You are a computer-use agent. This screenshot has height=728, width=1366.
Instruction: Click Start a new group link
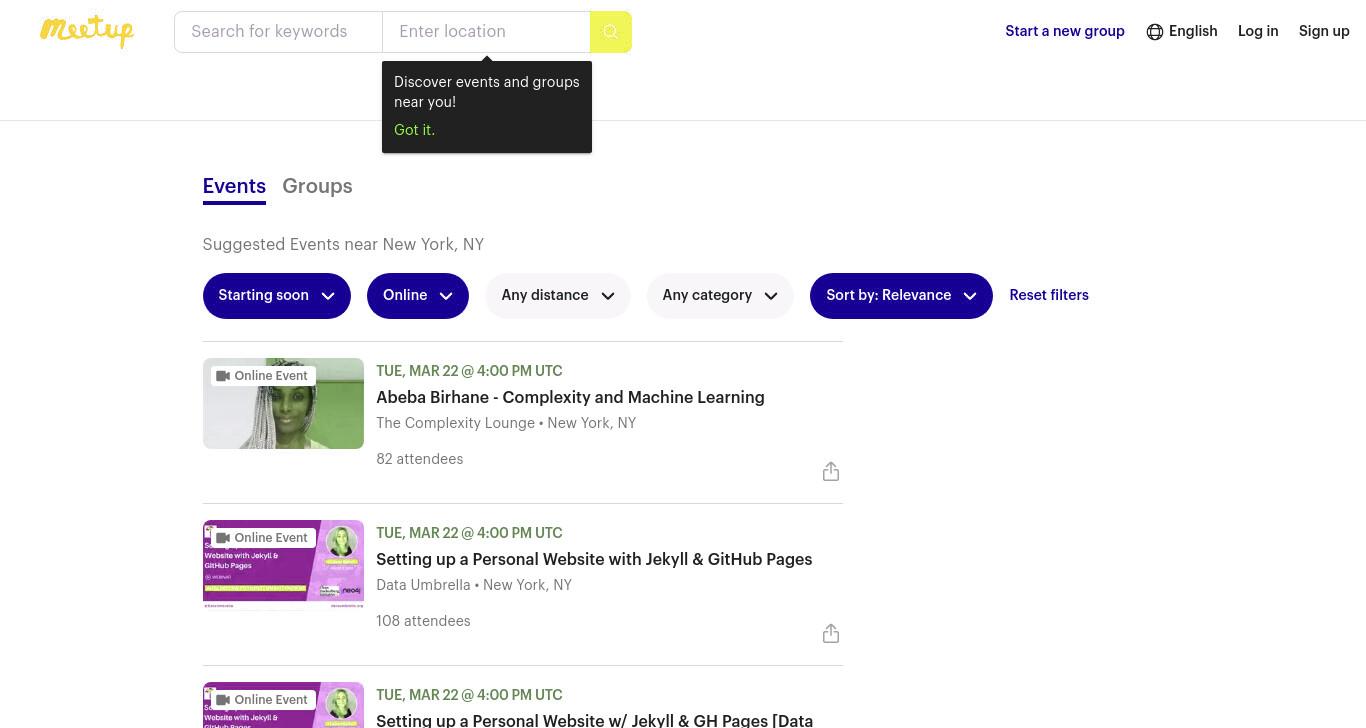1065,31
